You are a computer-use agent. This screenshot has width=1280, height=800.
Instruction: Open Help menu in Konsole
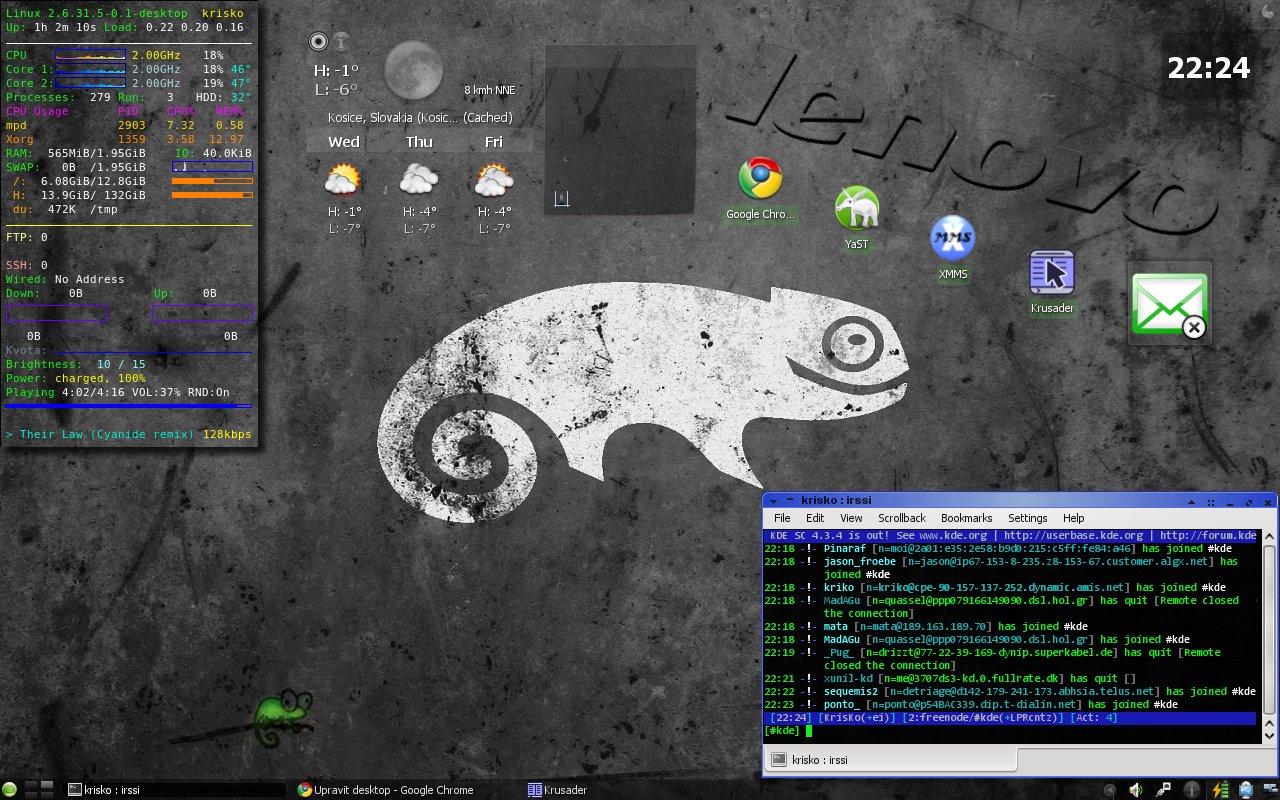click(1074, 518)
